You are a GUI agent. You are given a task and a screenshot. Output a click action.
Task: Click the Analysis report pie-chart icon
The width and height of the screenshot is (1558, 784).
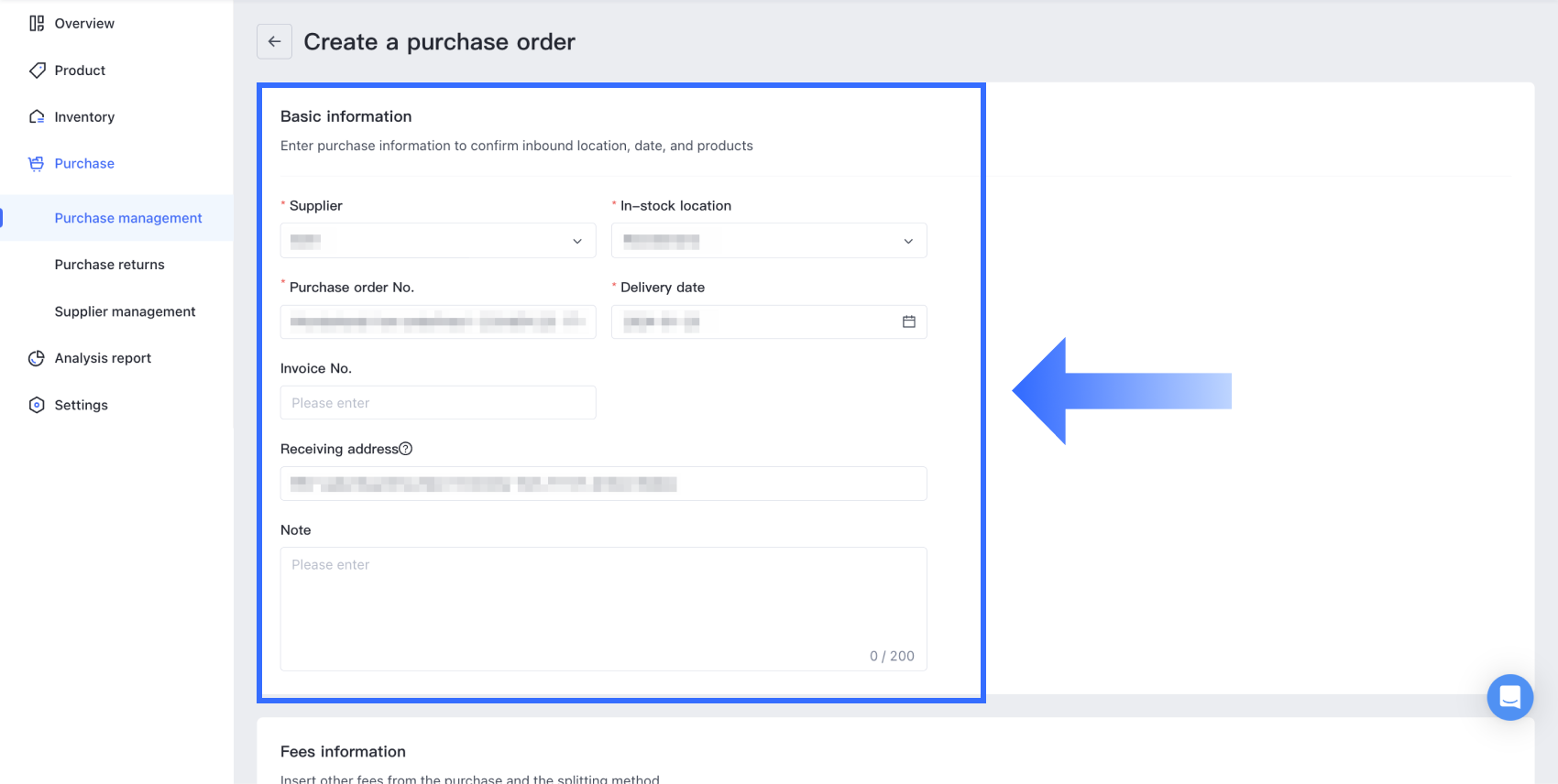point(37,358)
